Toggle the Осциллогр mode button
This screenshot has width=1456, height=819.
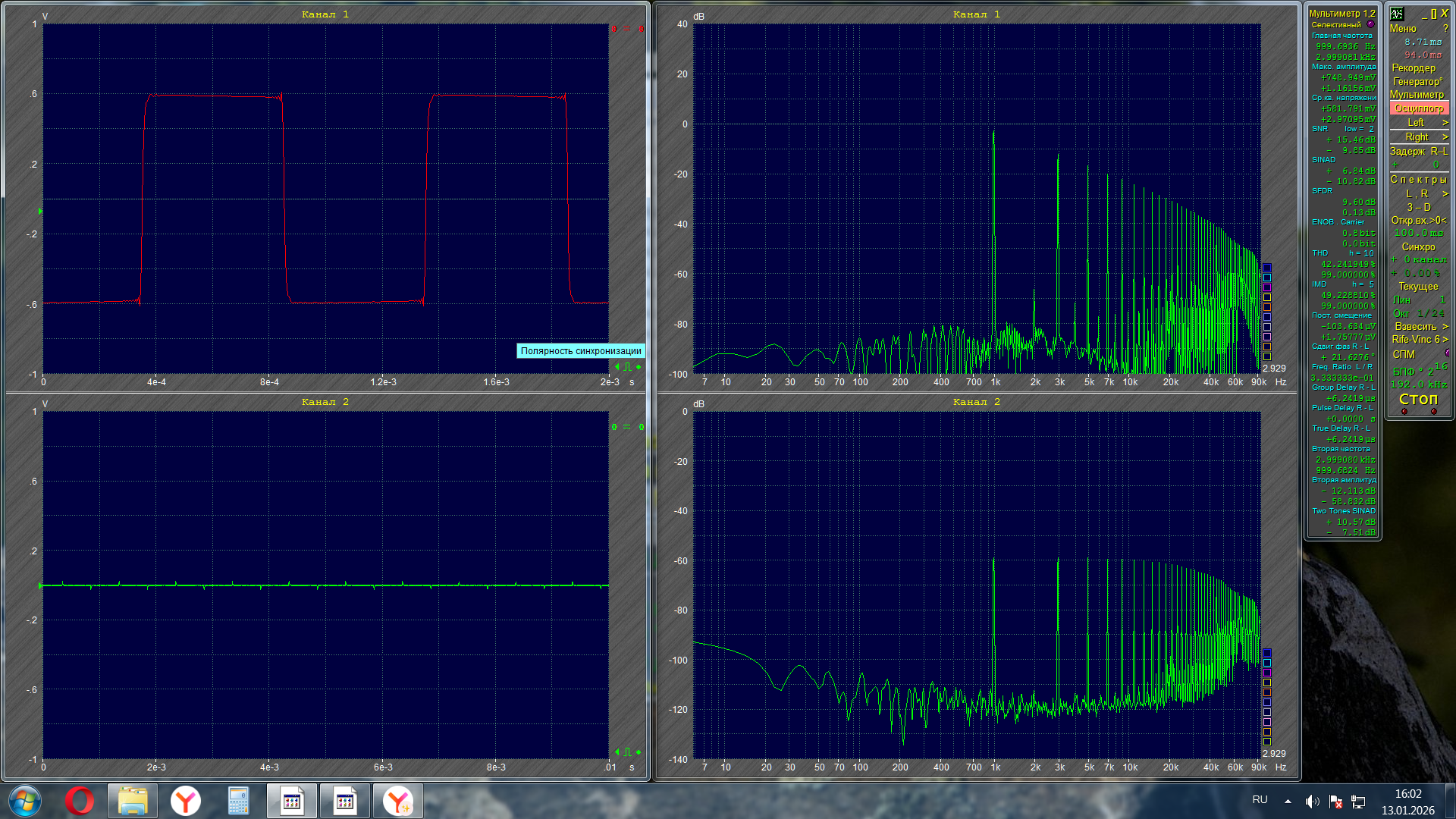1418,108
